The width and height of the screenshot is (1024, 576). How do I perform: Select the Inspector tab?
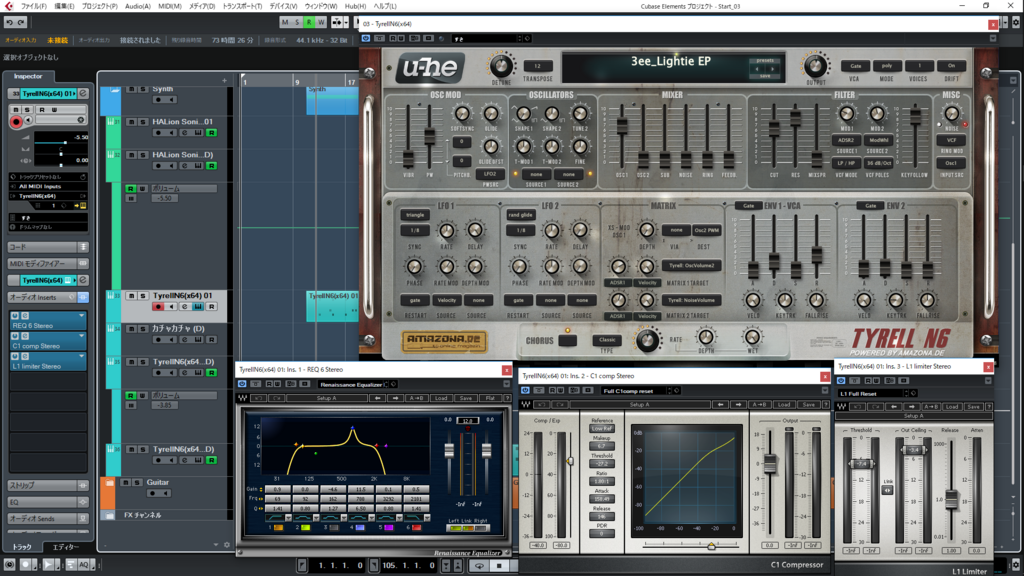point(28,76)
